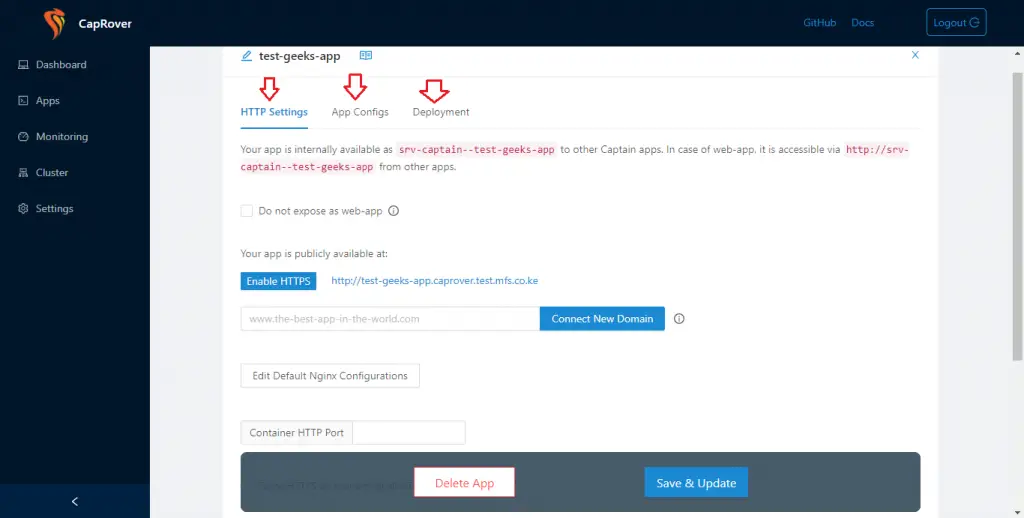Click the Container HTTP Port label
Viewport: 1024px width, 518px height.
[296, 432]
